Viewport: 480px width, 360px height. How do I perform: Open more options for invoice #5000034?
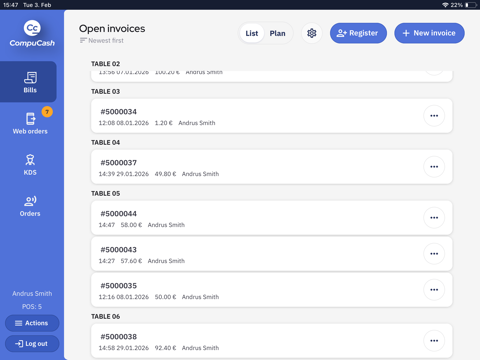point(434,116)
